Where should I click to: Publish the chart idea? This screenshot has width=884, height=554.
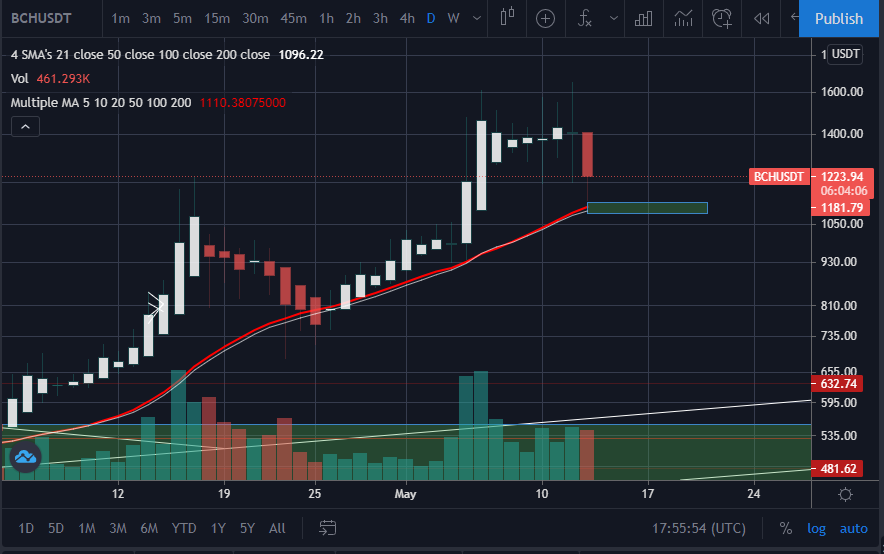[x=839, y=19]
